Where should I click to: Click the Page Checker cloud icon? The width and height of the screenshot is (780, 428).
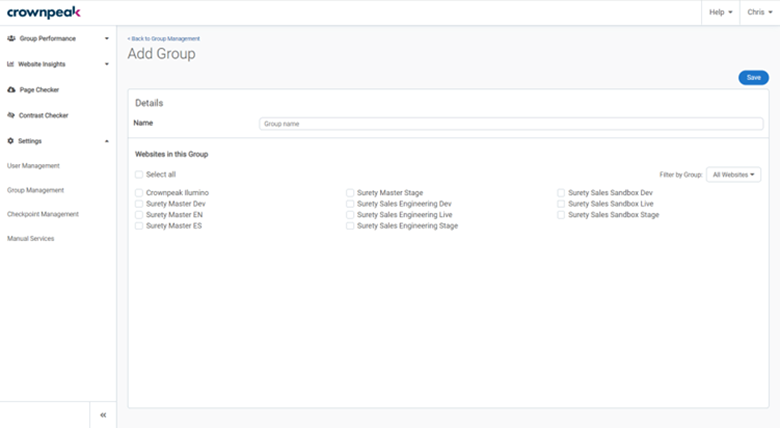(x=11, y=90)
